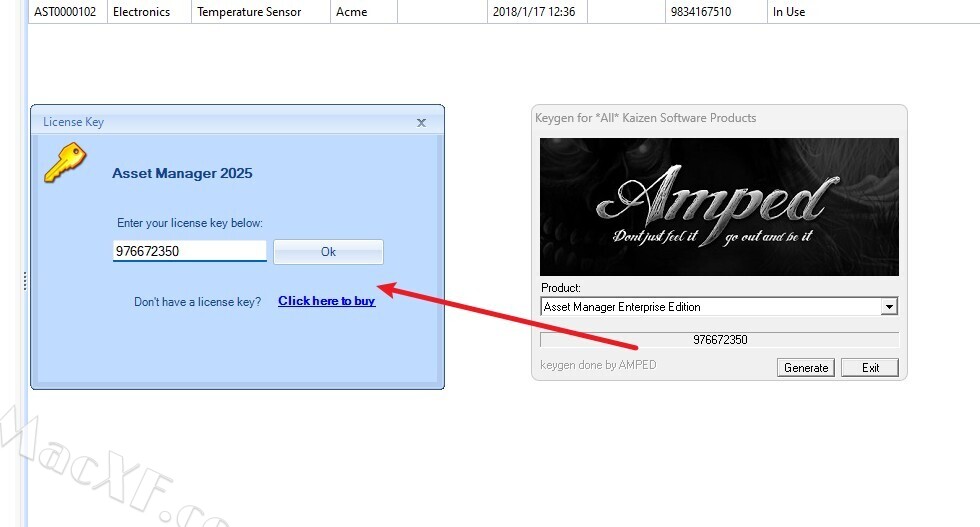The image size is (980, 527).
Task: Select the In Use status cell
Action: coord(874,12)
